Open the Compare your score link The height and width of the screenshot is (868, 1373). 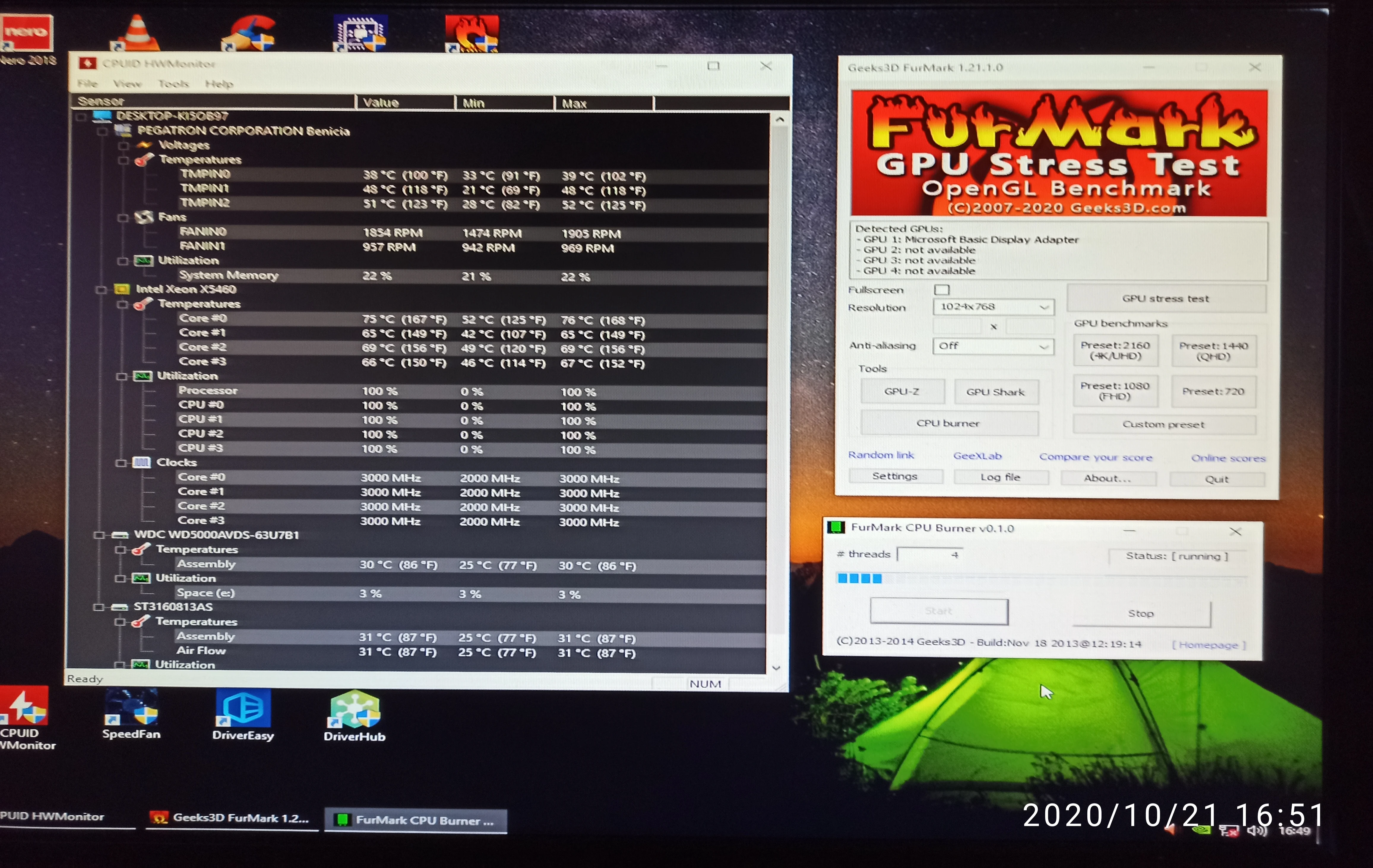[x=1095, y=457]
